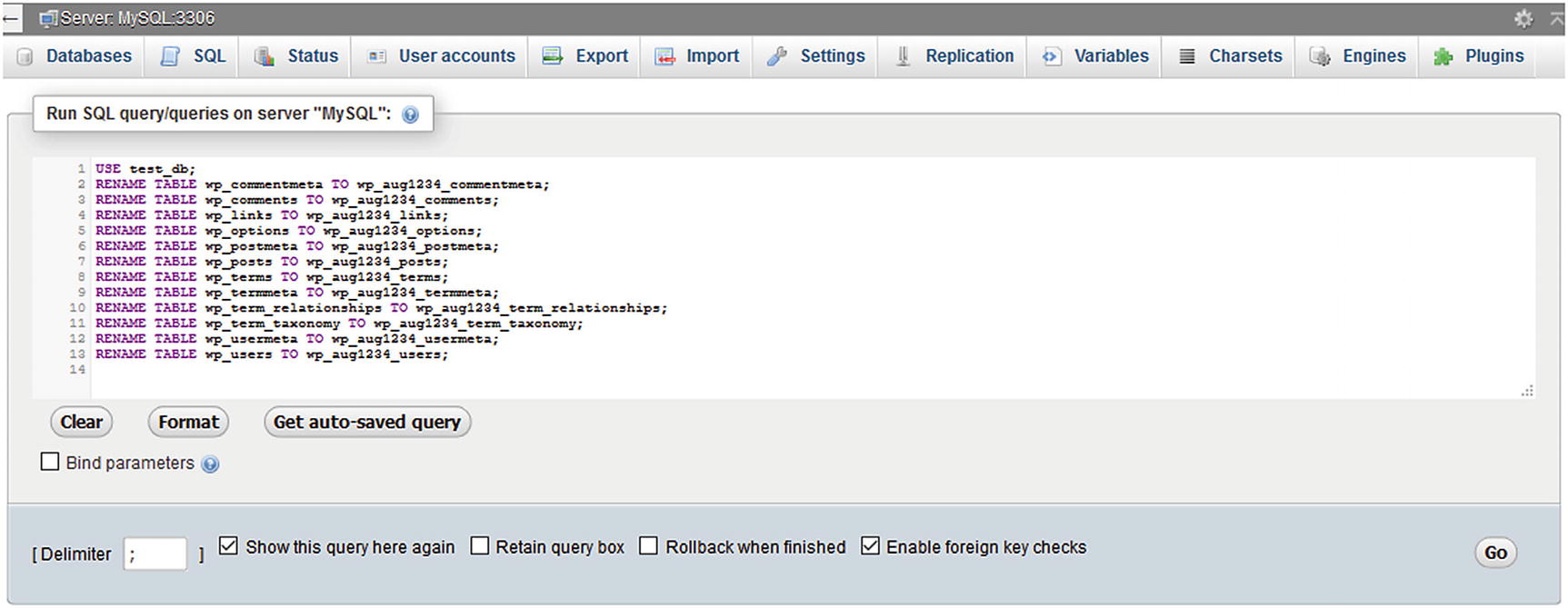Click the Format button

pos(188,422)
